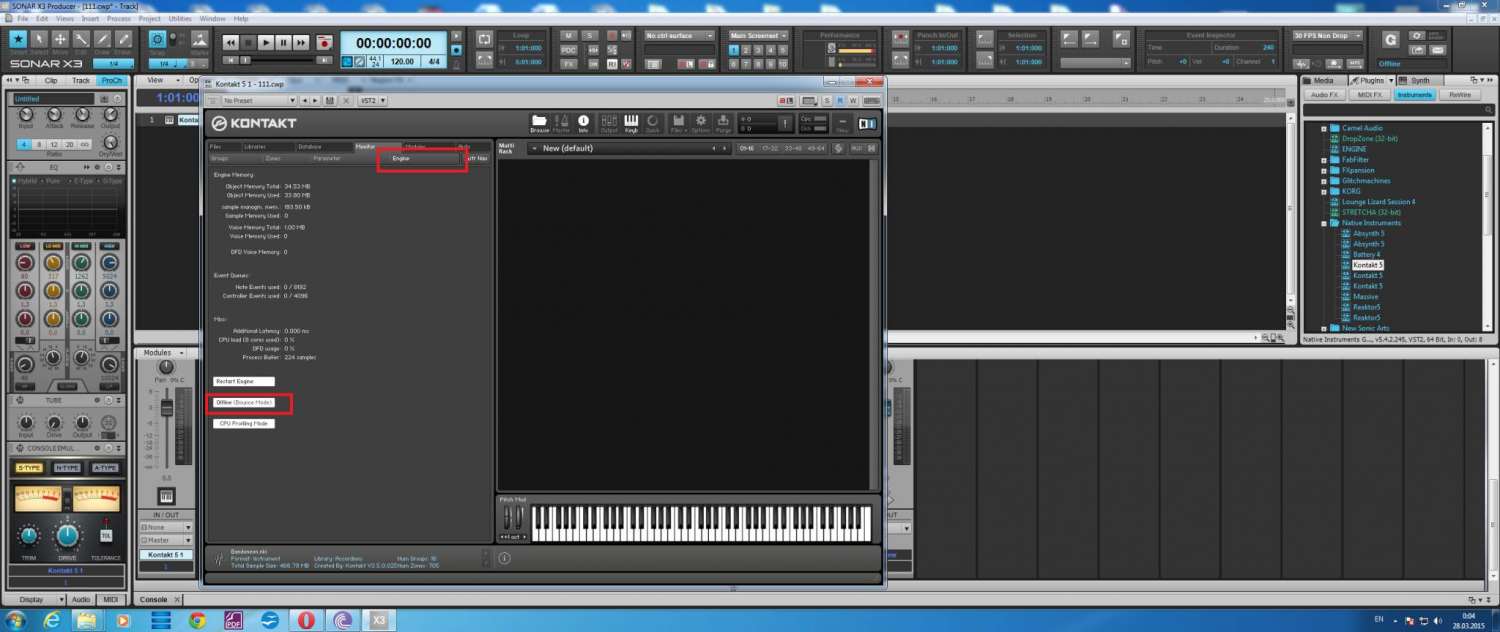Image resolution: width=1500 pixels, height=632 pixels.
Task: Collapse the Native Instruments folder
Action: click(x=1324, y=223)
